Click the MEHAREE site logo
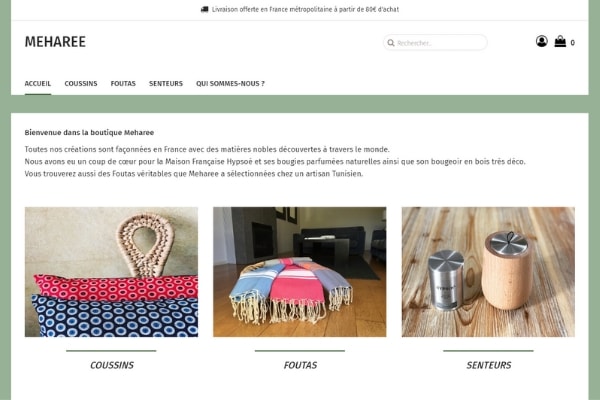Screen dimensions: 600x400 click(x=55, y=42)
